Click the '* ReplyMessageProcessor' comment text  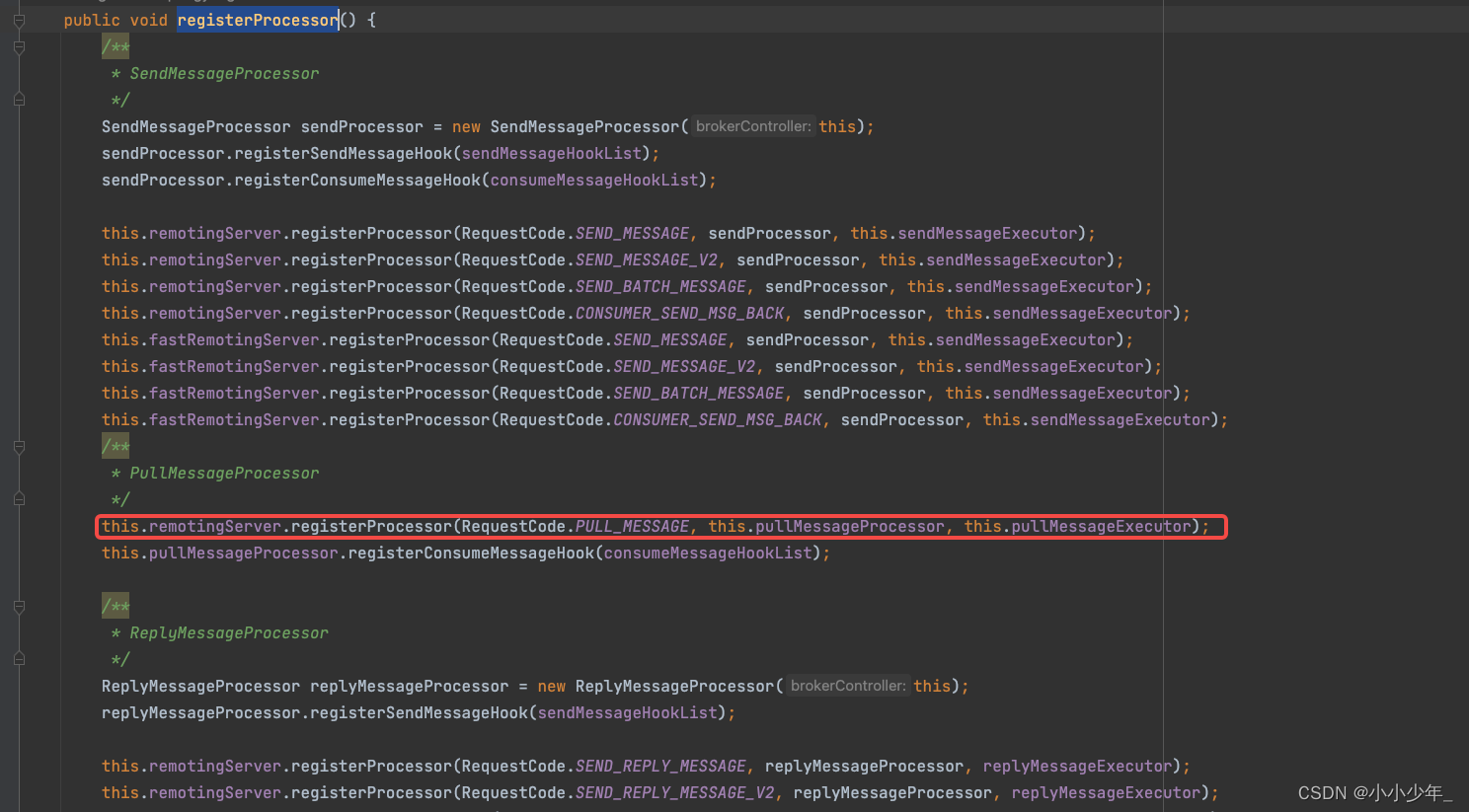[219, 632]
